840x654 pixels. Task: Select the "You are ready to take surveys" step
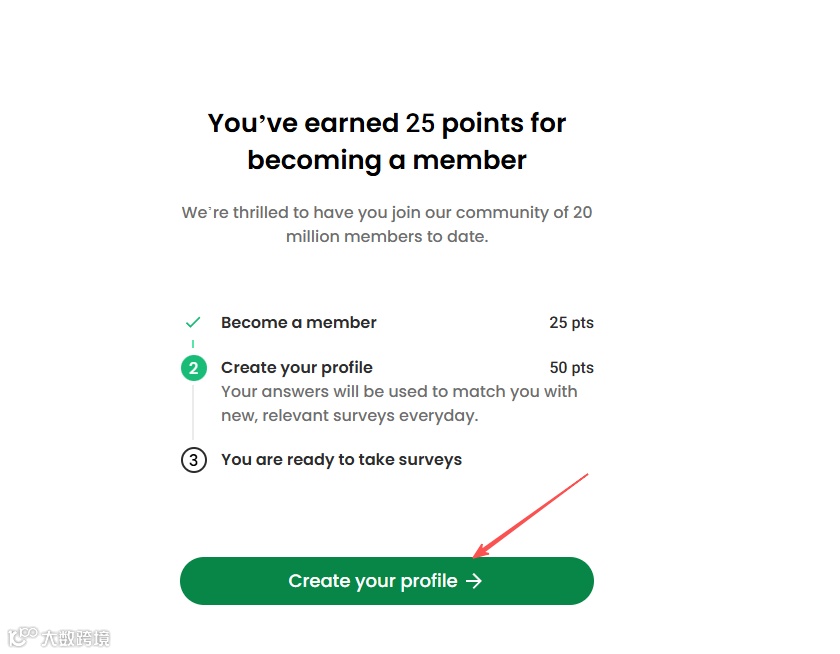pos(341,460)
